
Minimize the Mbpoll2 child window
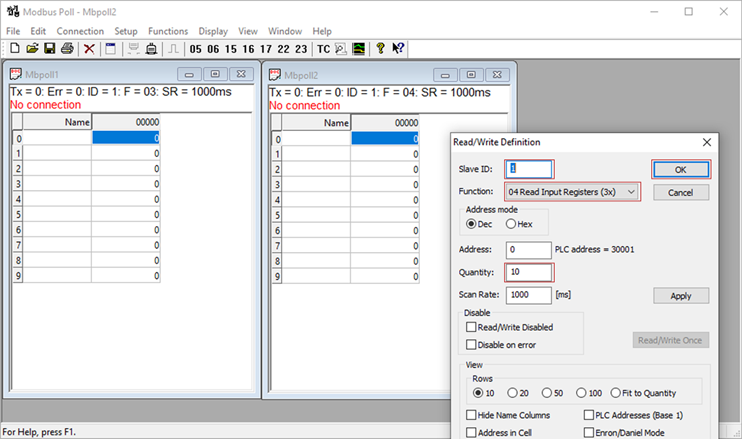tap(445, 75)
